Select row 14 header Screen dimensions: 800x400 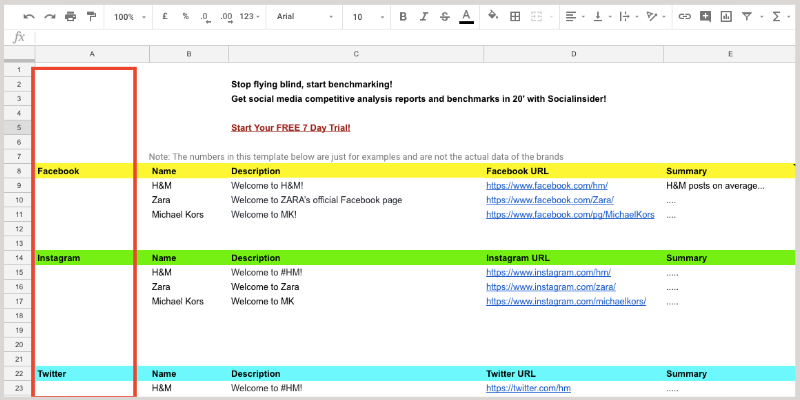click(19, 258)
